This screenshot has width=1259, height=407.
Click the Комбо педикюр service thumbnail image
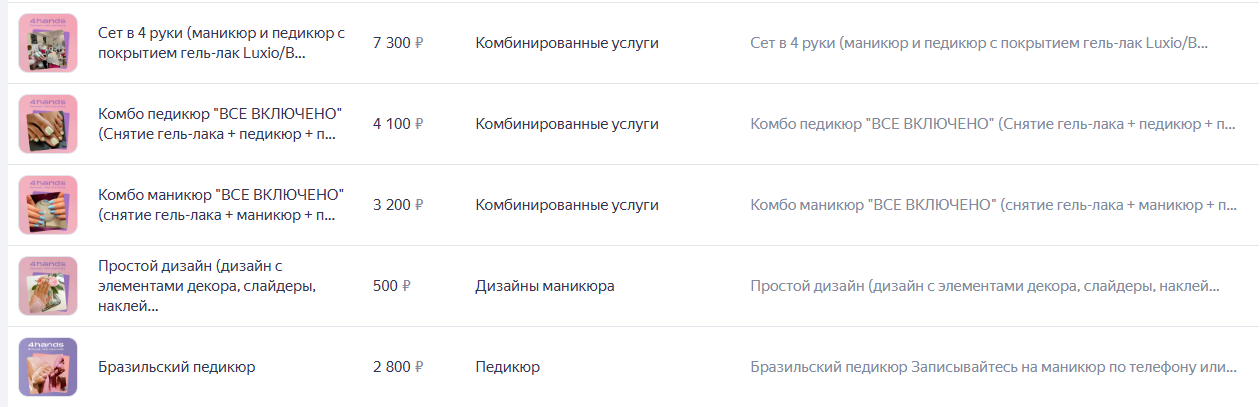[x=48, y=124]
